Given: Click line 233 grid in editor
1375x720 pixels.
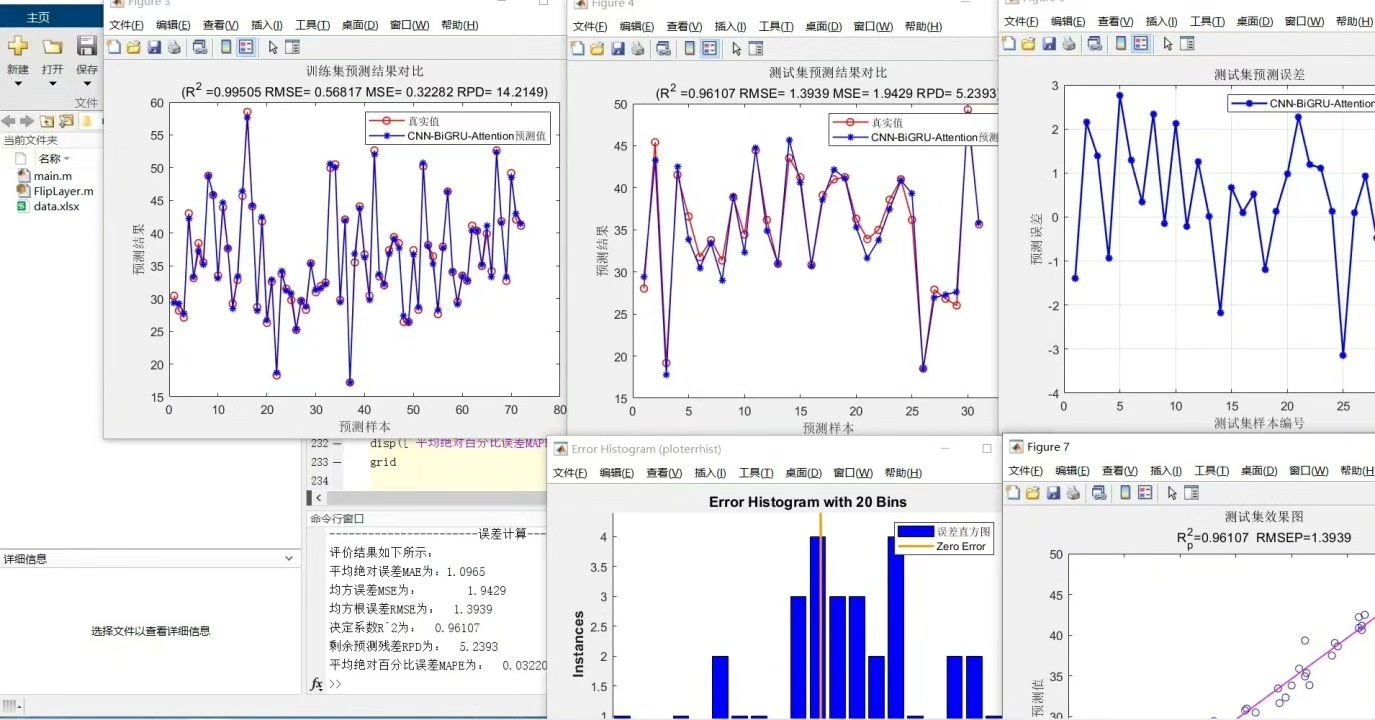Looking at the screenshot, I should click(383, 463).
